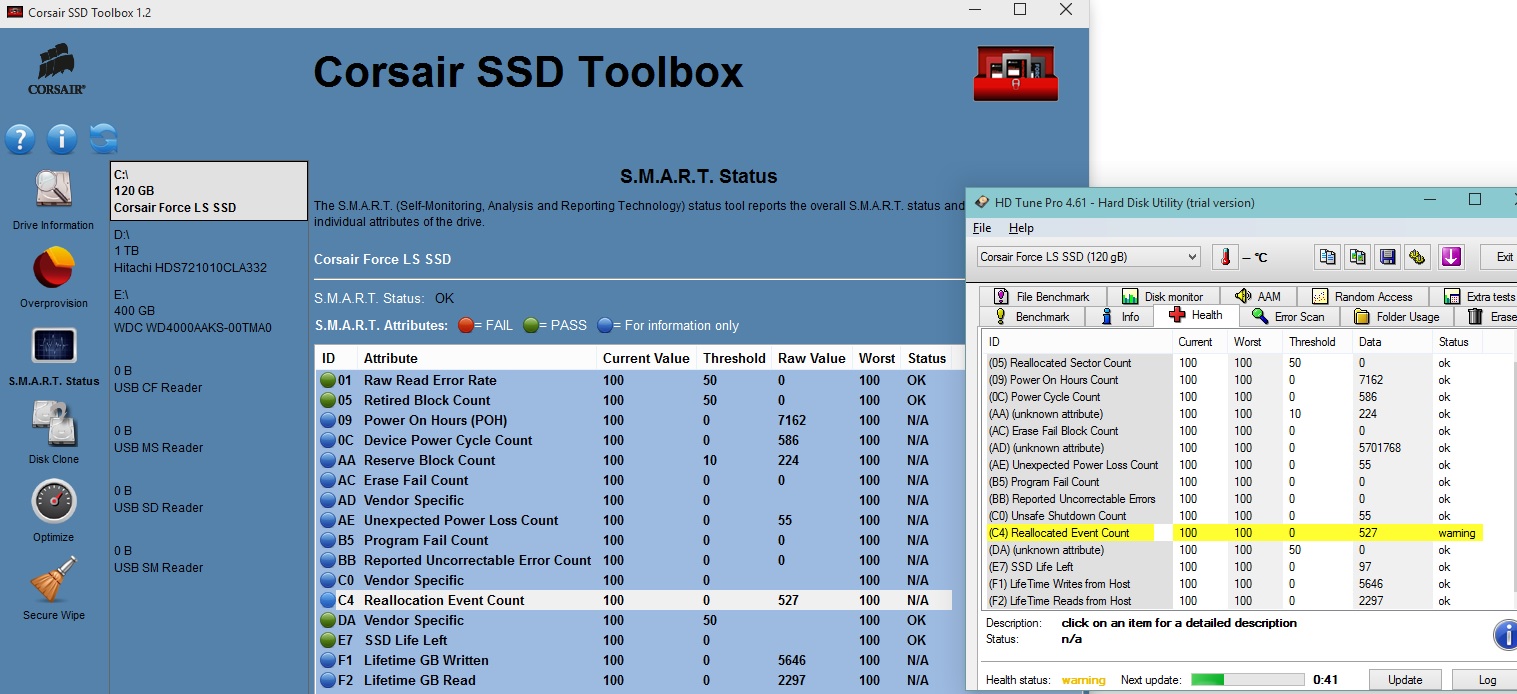The height and width of the screenshot is (694, 1517).
Task: Click the purple download arrow icon
Action: click(1451, 257)
